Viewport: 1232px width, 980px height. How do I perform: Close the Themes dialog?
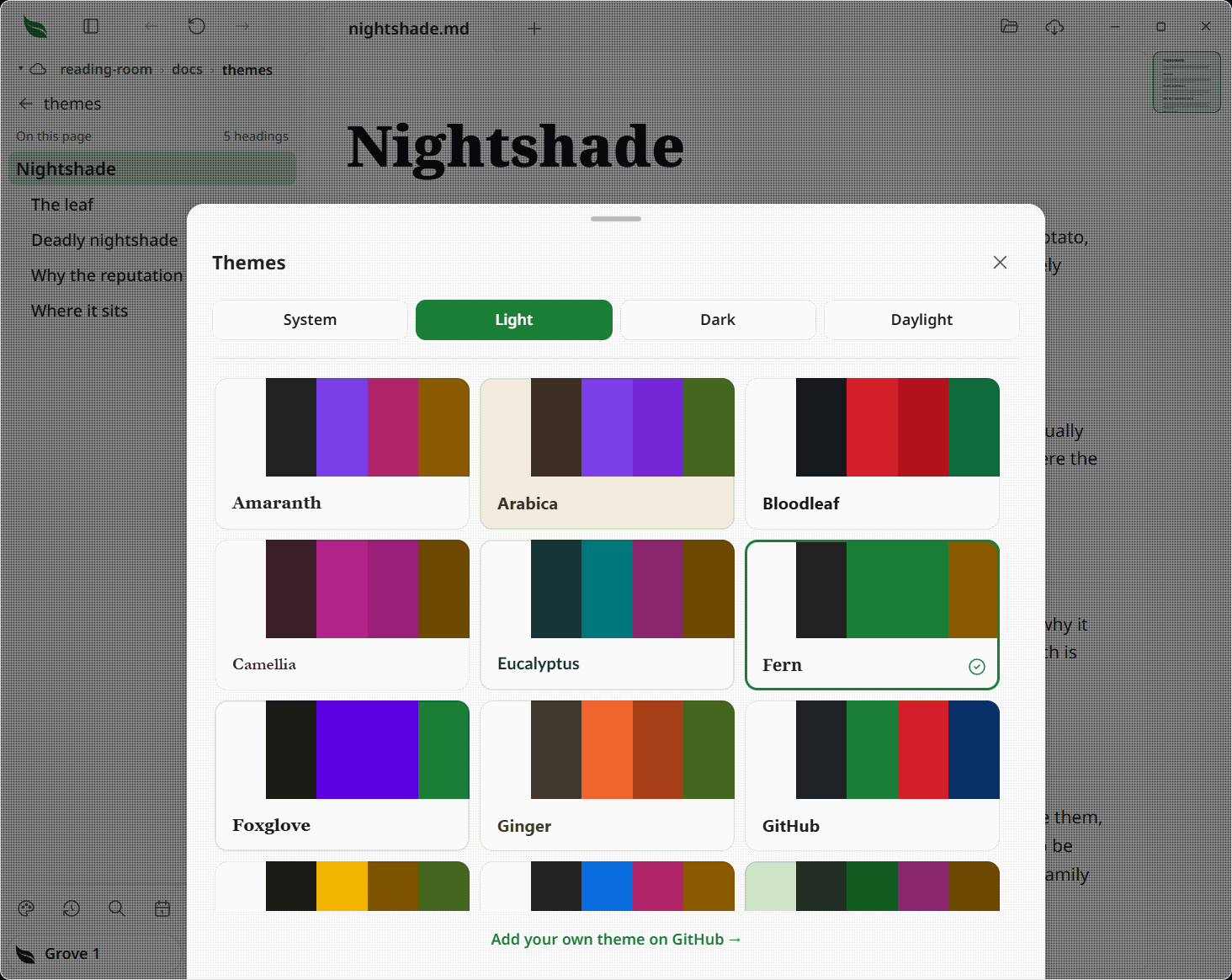pyautogui.click(x=1000, y=263)
